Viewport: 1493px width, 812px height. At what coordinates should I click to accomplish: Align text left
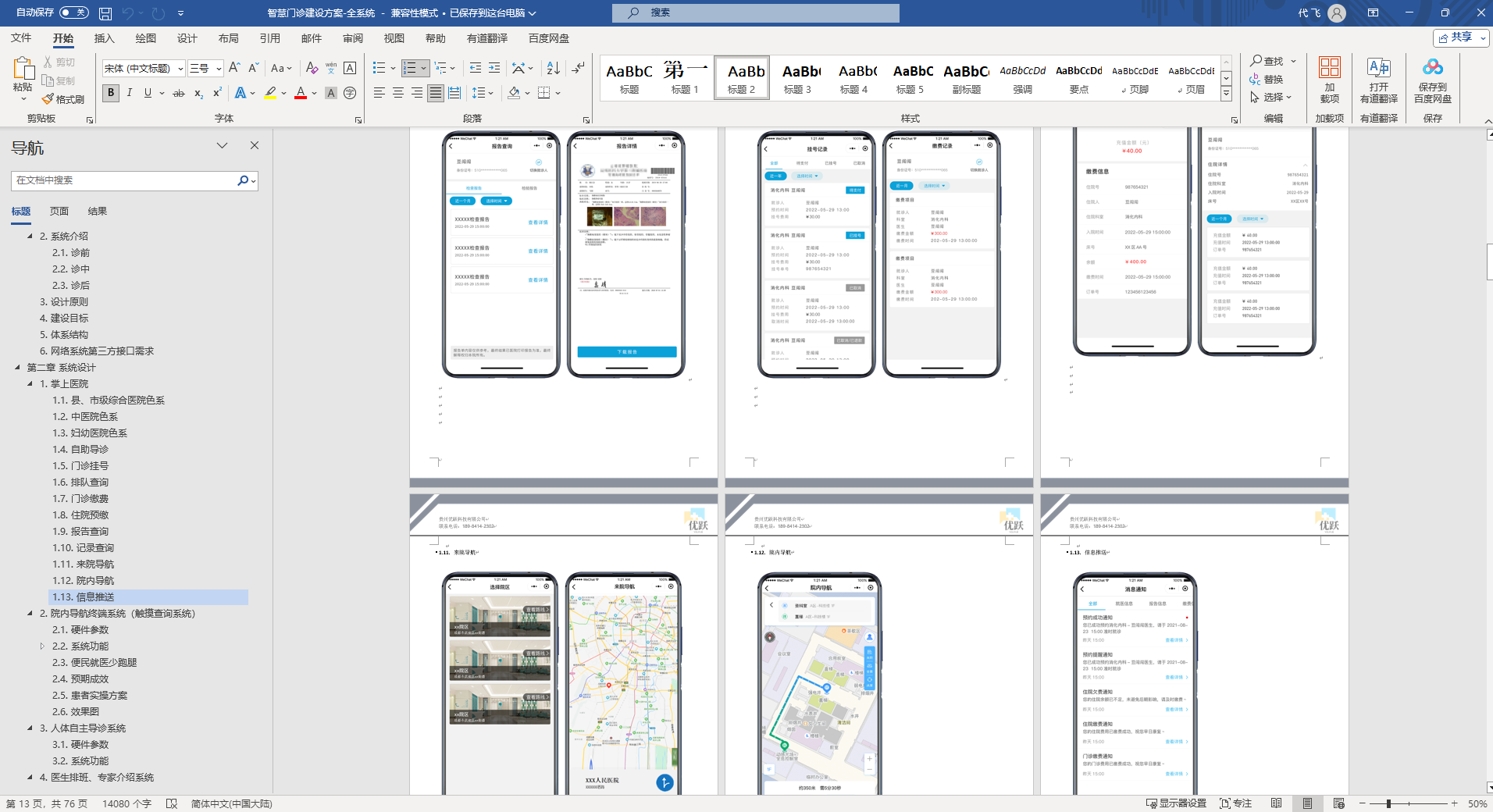tap(379, 93)
